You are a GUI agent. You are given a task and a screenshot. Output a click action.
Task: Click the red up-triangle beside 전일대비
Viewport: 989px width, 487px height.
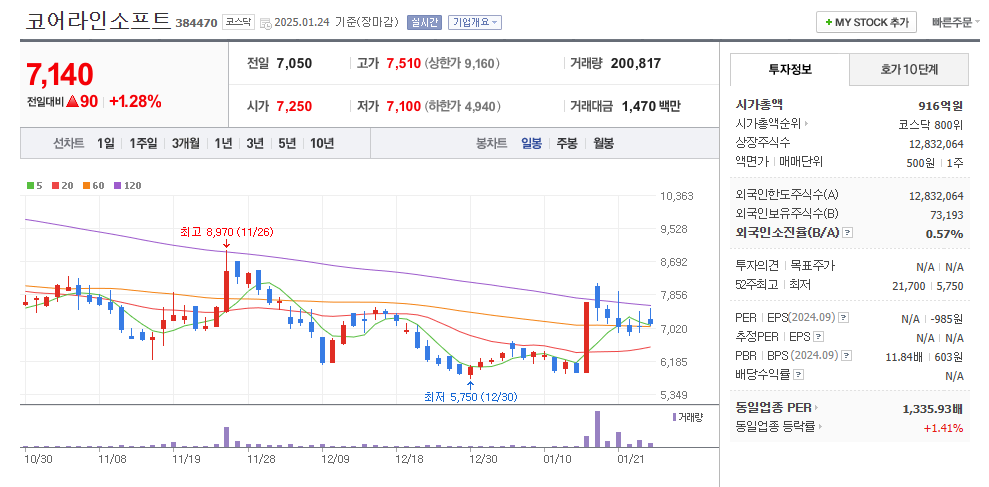[x=72, y=102]
